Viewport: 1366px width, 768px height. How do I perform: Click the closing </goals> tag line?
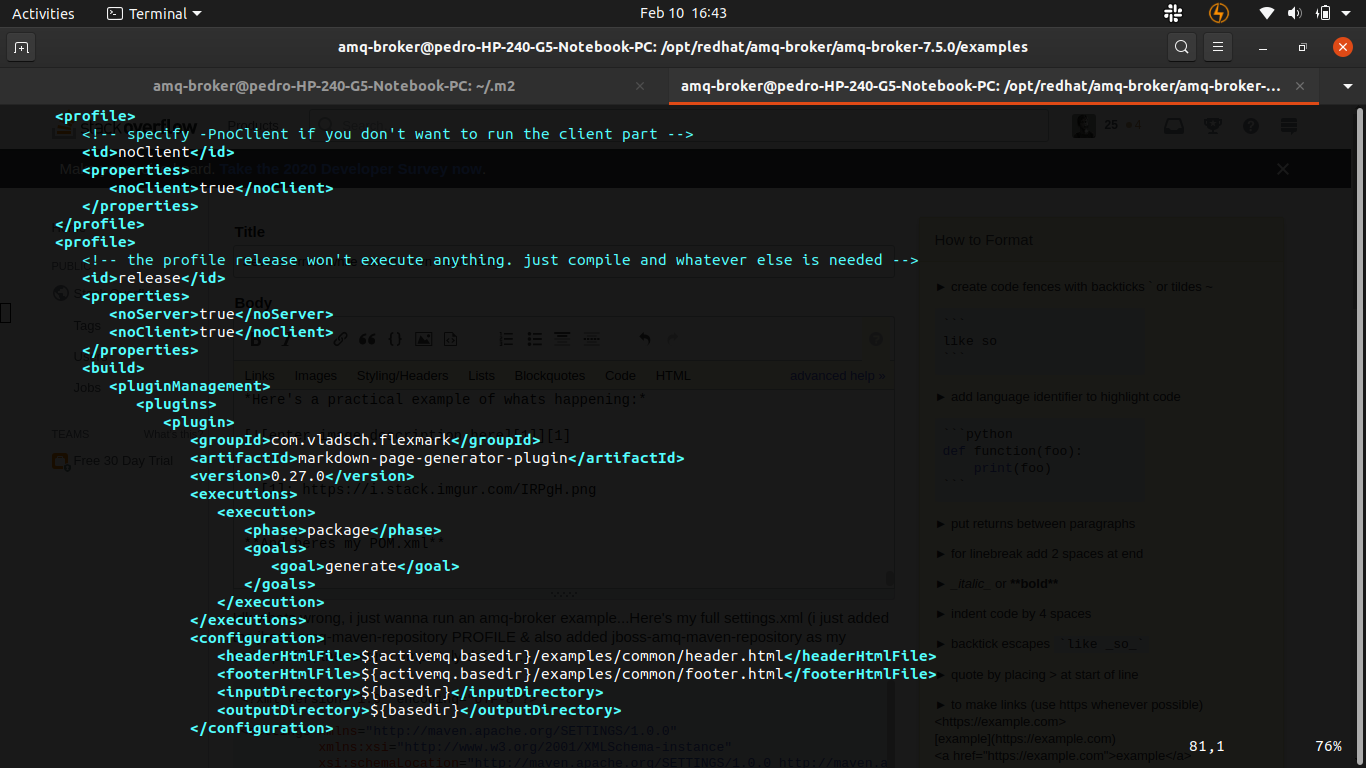pos(279,584)
